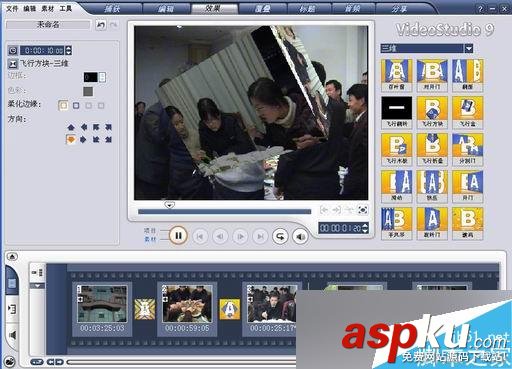Select the highlighted orange direction arrow
Image resolution: width=512 pixels, height=369 pixels.
point(71,139)
